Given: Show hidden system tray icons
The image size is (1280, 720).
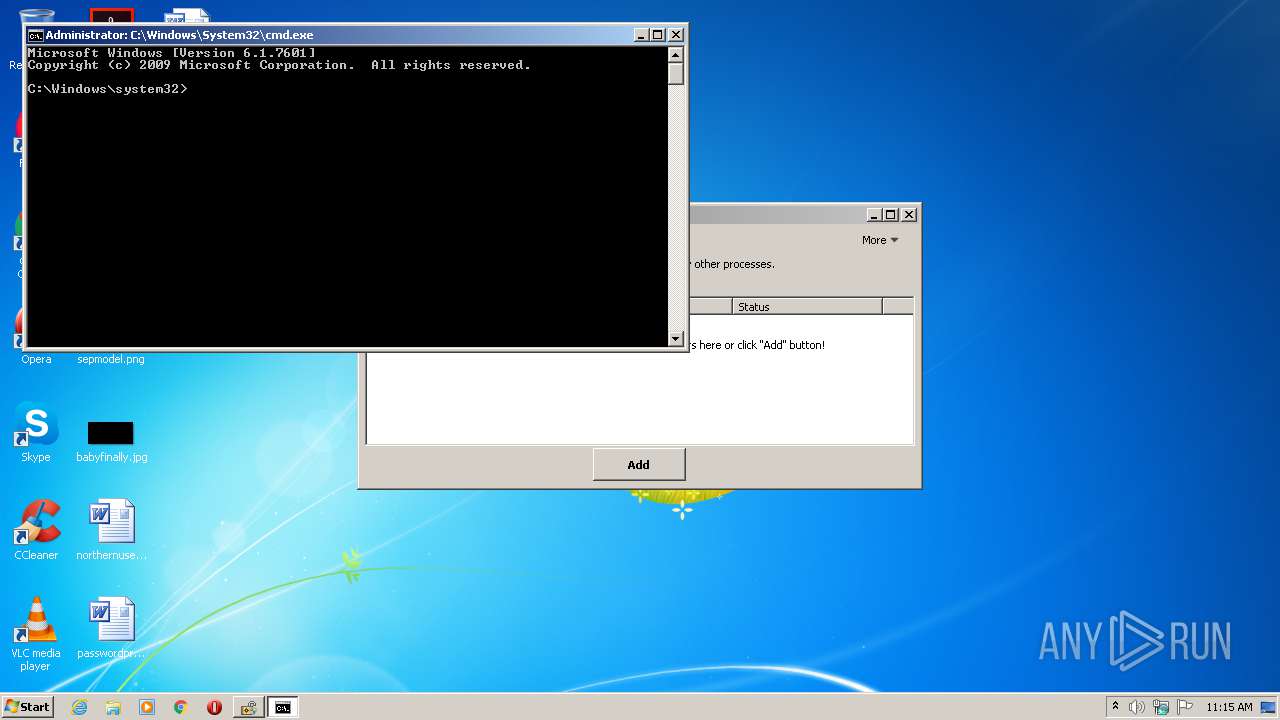Looking at the screenshot, I should pyautogui.click(x=1115, y=707).
